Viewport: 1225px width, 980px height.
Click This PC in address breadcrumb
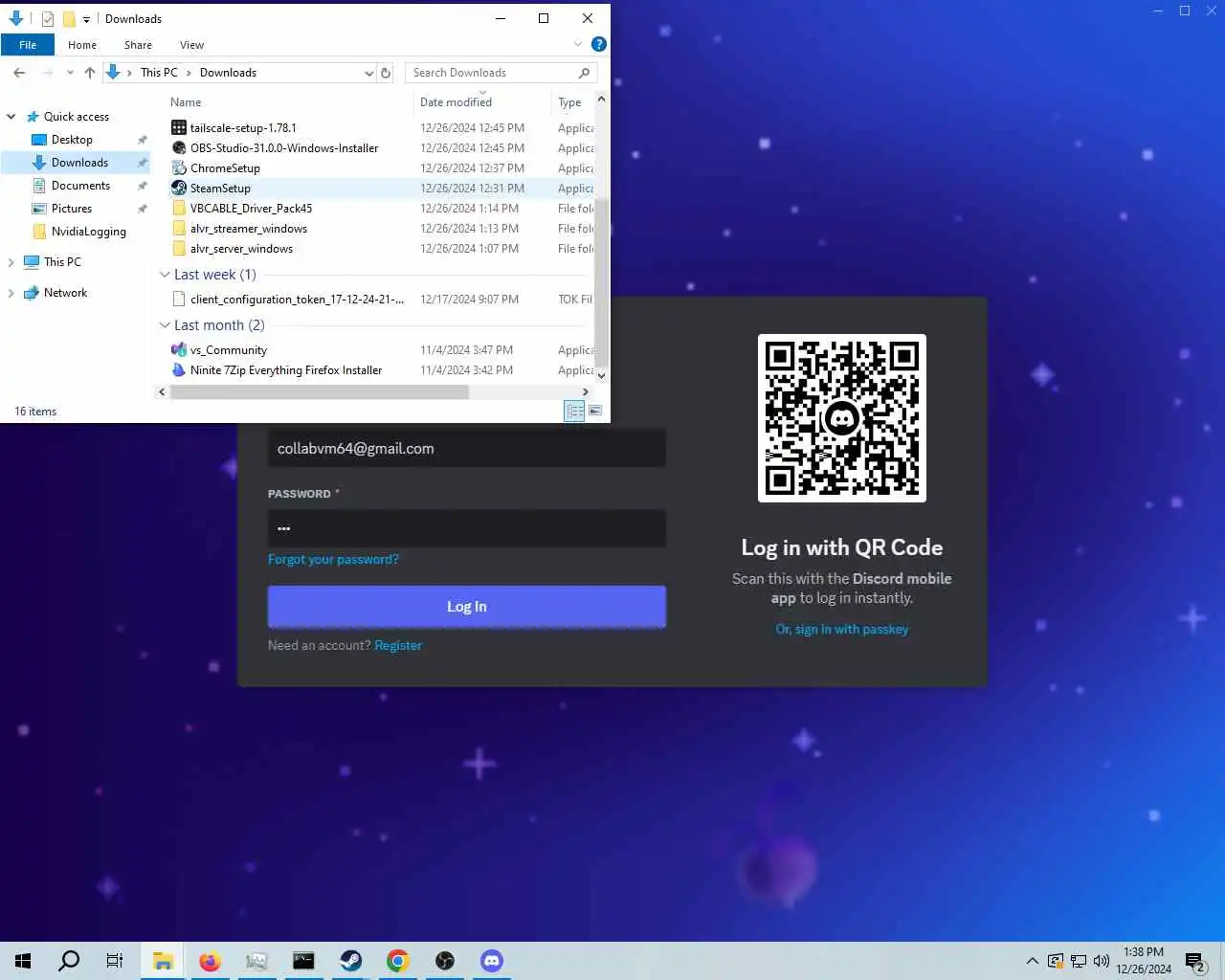click(159, 73)
